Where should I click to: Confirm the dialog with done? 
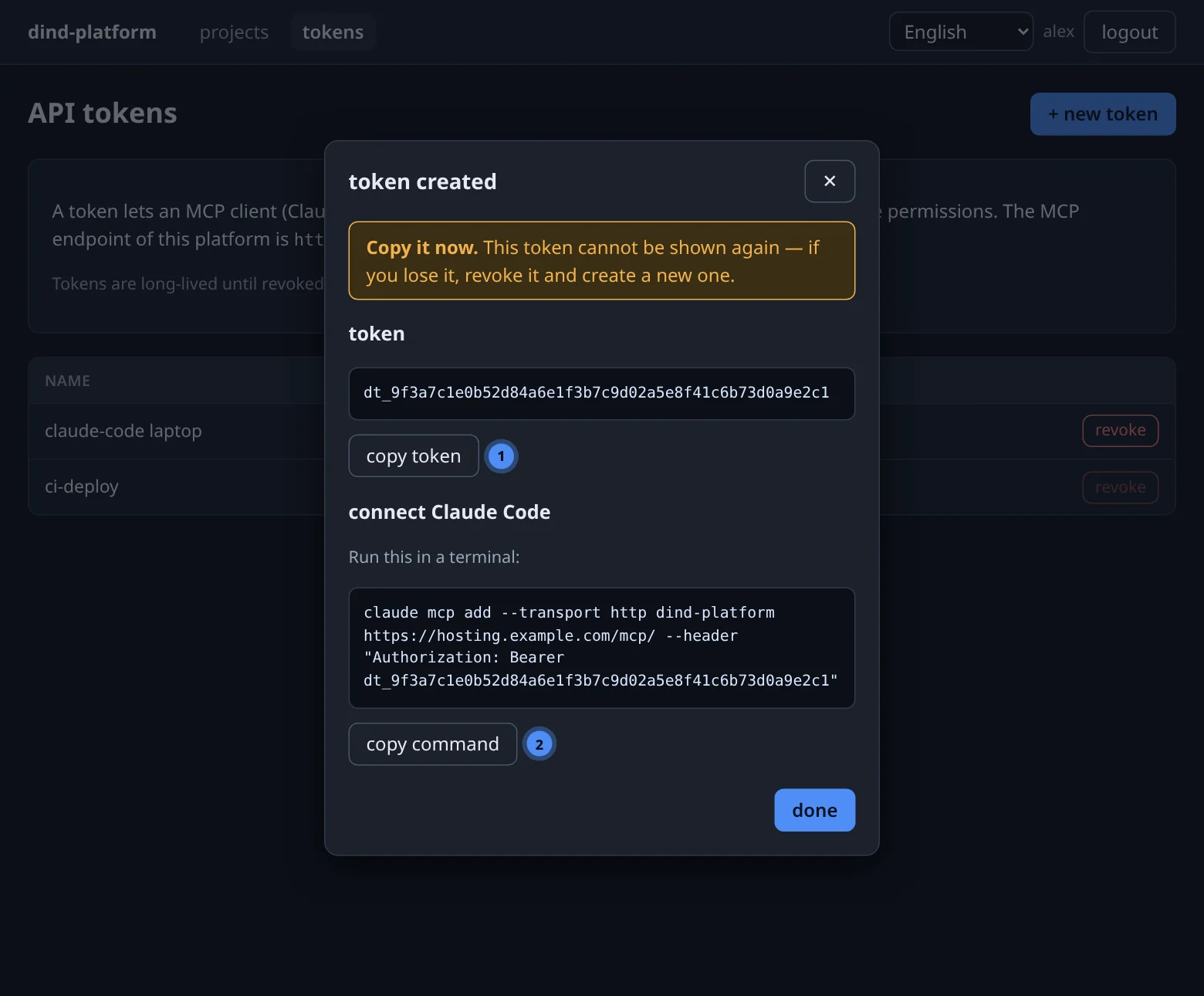click(x=814, y=810)
